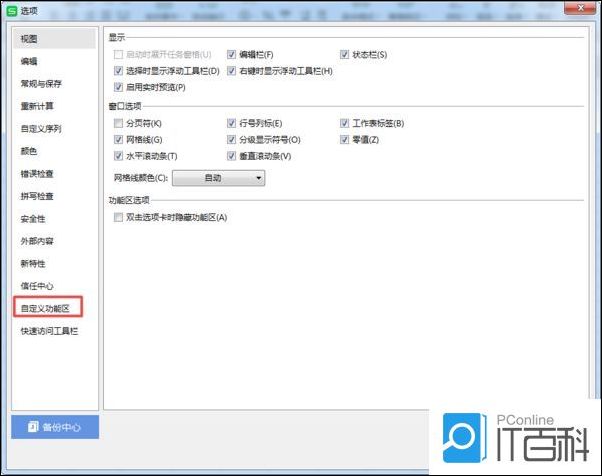Screen dimensions: 602x476
Task: Open the 常规与保存 category
Action: (41, 84)
